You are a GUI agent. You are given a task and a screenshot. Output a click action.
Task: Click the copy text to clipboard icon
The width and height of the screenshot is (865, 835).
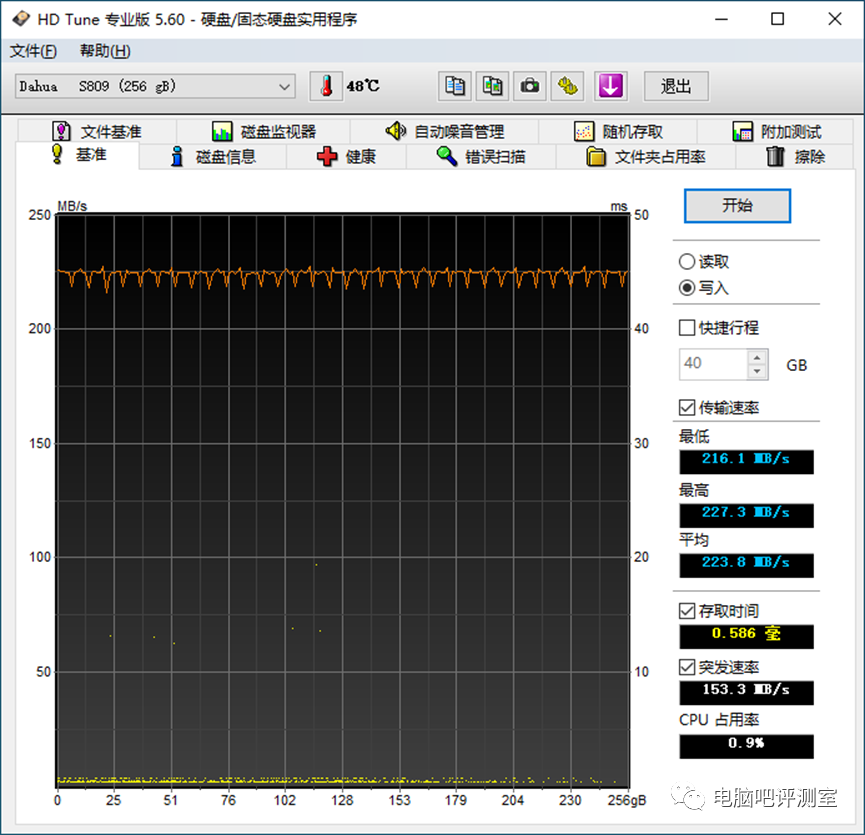(x=455, y=87)
